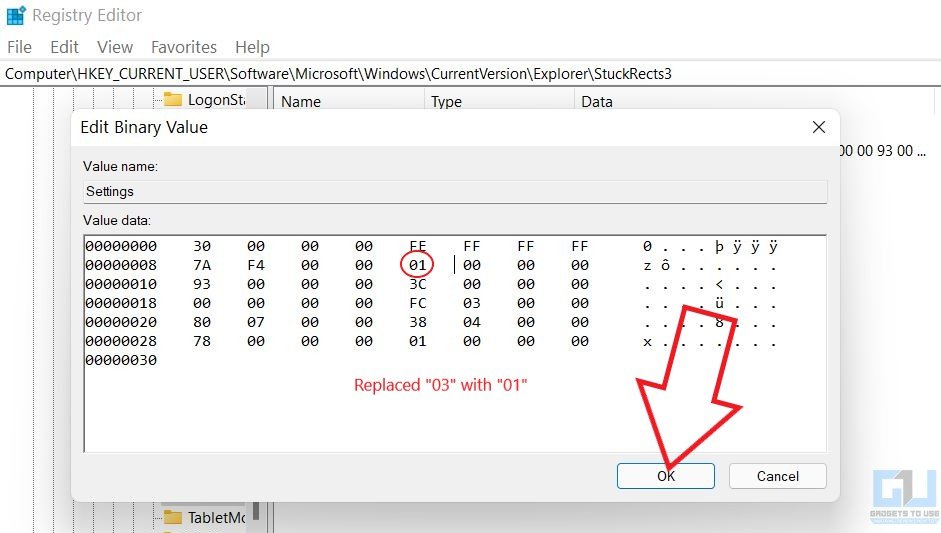
Task: Click byte 93 in row 00000010
Action: pos(202,284)
